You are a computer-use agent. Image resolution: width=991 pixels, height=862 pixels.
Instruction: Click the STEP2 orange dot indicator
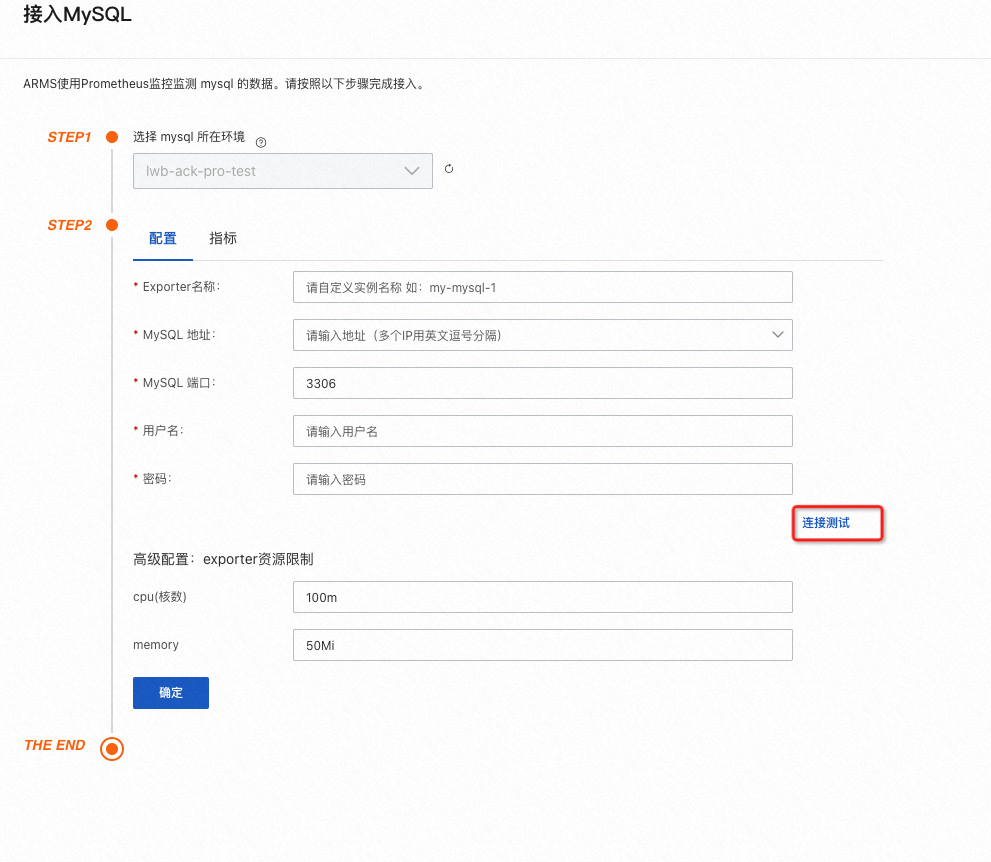(112, 225)
